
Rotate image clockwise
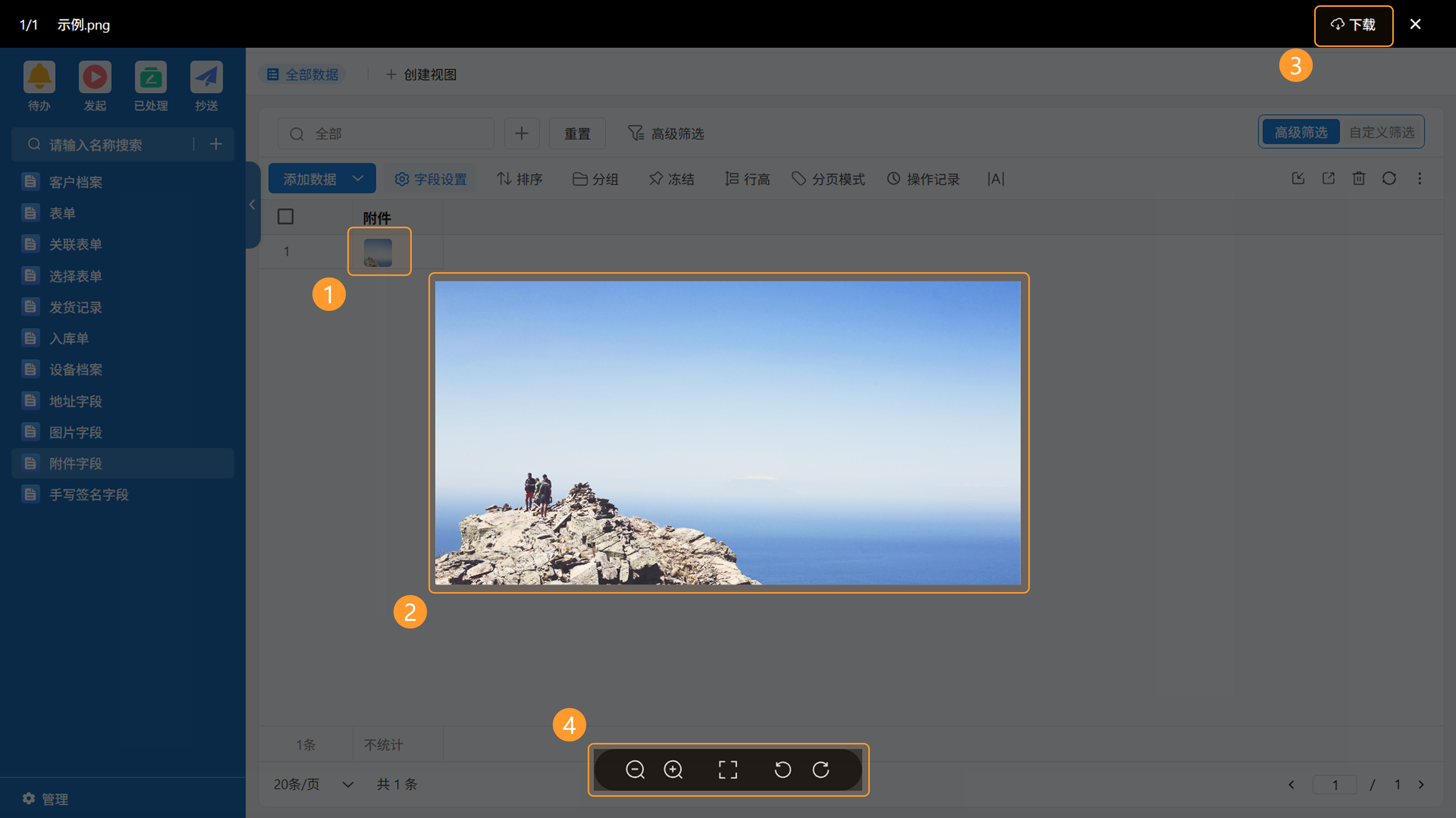click(x=821, y=769)
